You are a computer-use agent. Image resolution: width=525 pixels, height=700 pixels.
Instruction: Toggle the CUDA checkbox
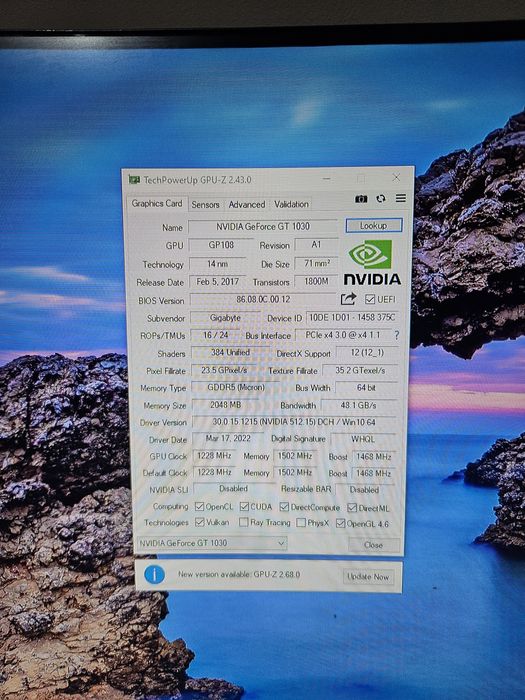tap(244, 507)
